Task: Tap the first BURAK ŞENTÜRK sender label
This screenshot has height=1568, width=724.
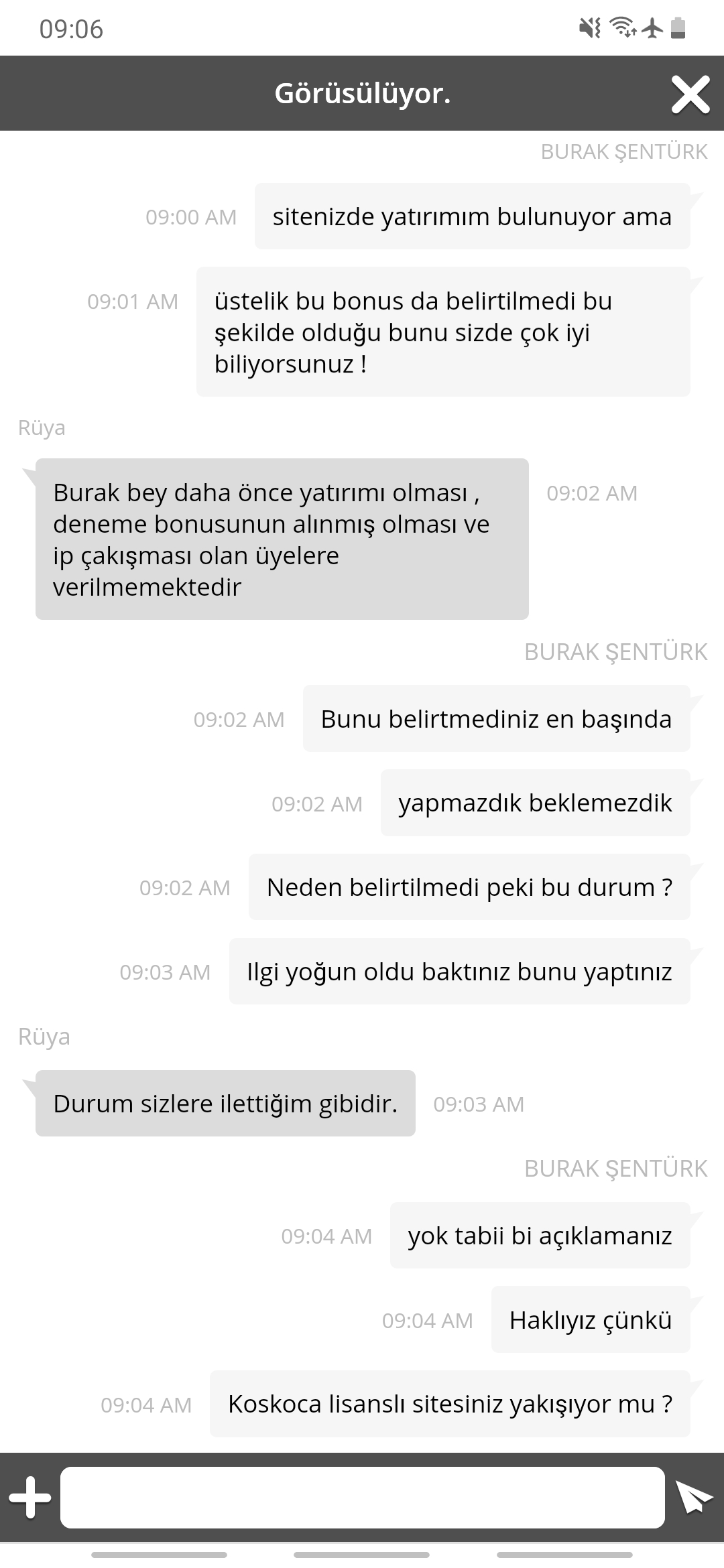Action: 624,151
